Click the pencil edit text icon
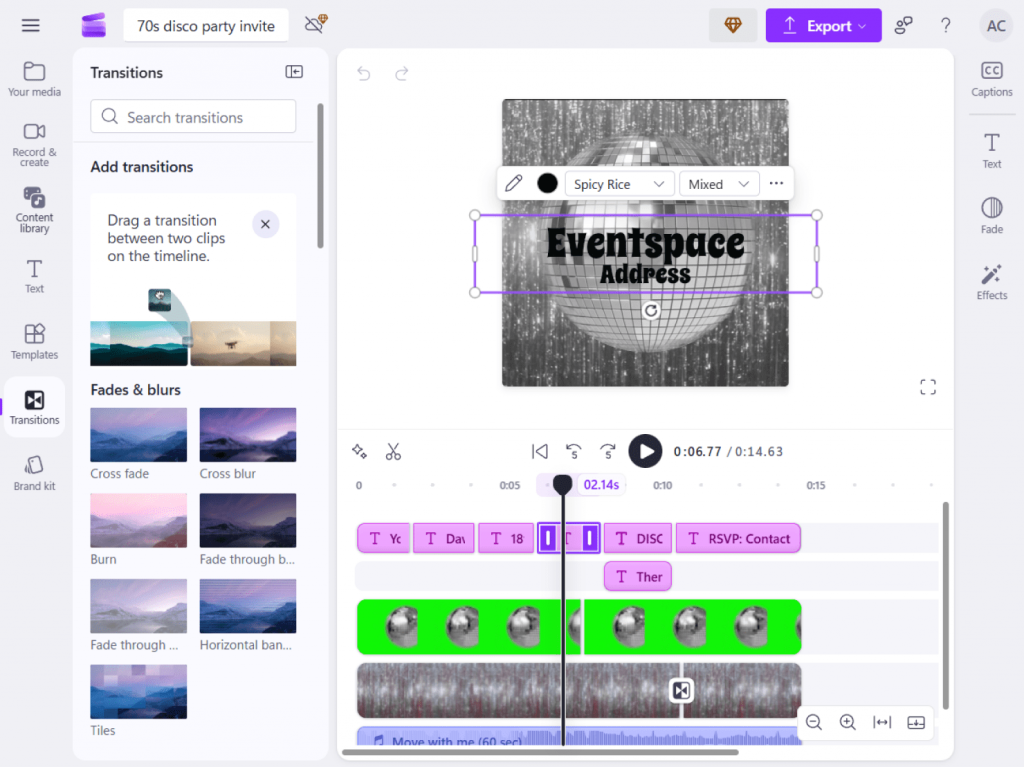 click(513, 184)
